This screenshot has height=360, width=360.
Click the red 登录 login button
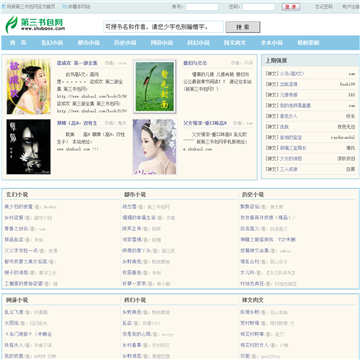tap(291, 7)
